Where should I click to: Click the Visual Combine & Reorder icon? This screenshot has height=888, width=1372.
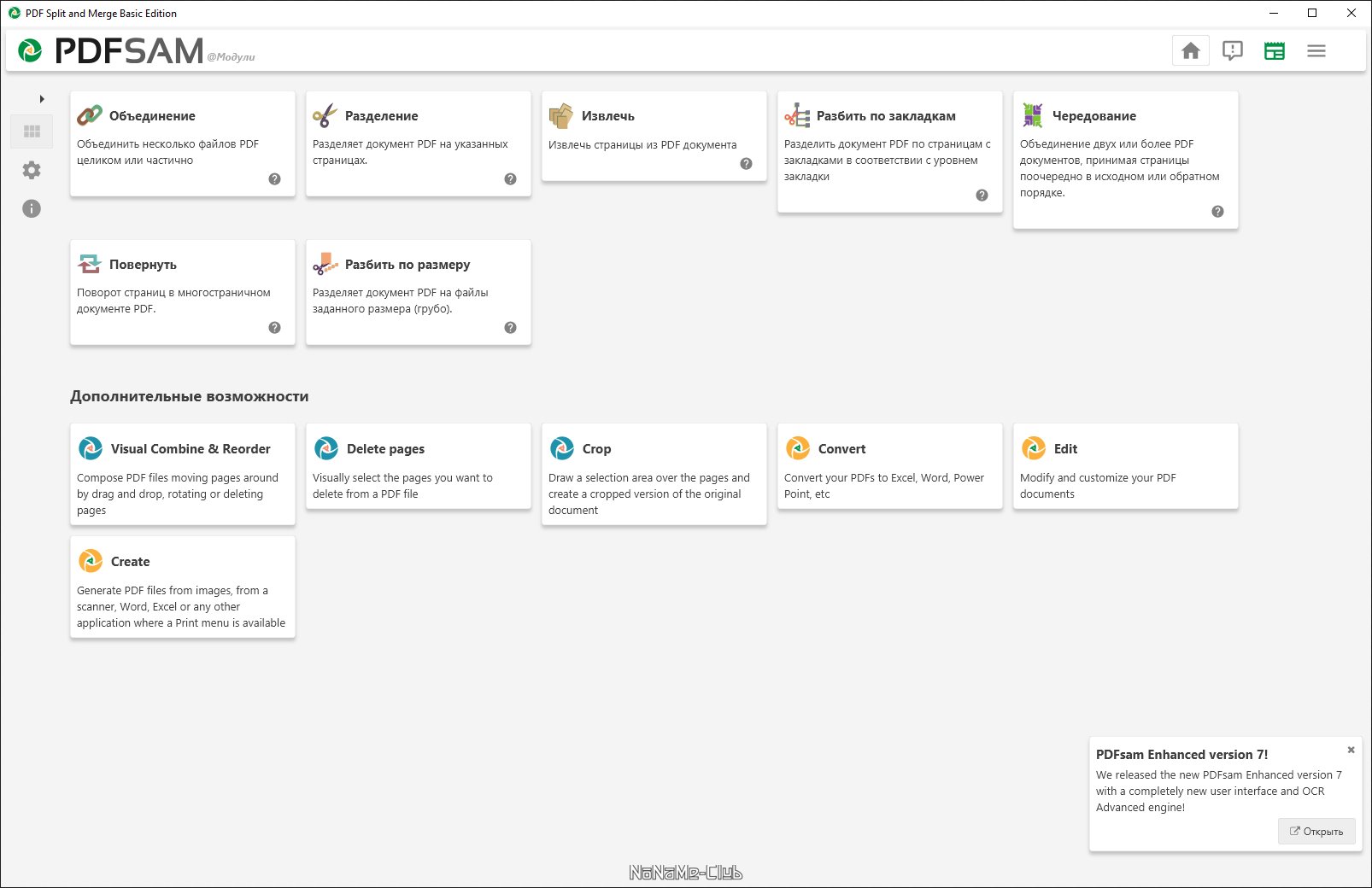click(x=91, y=448)
